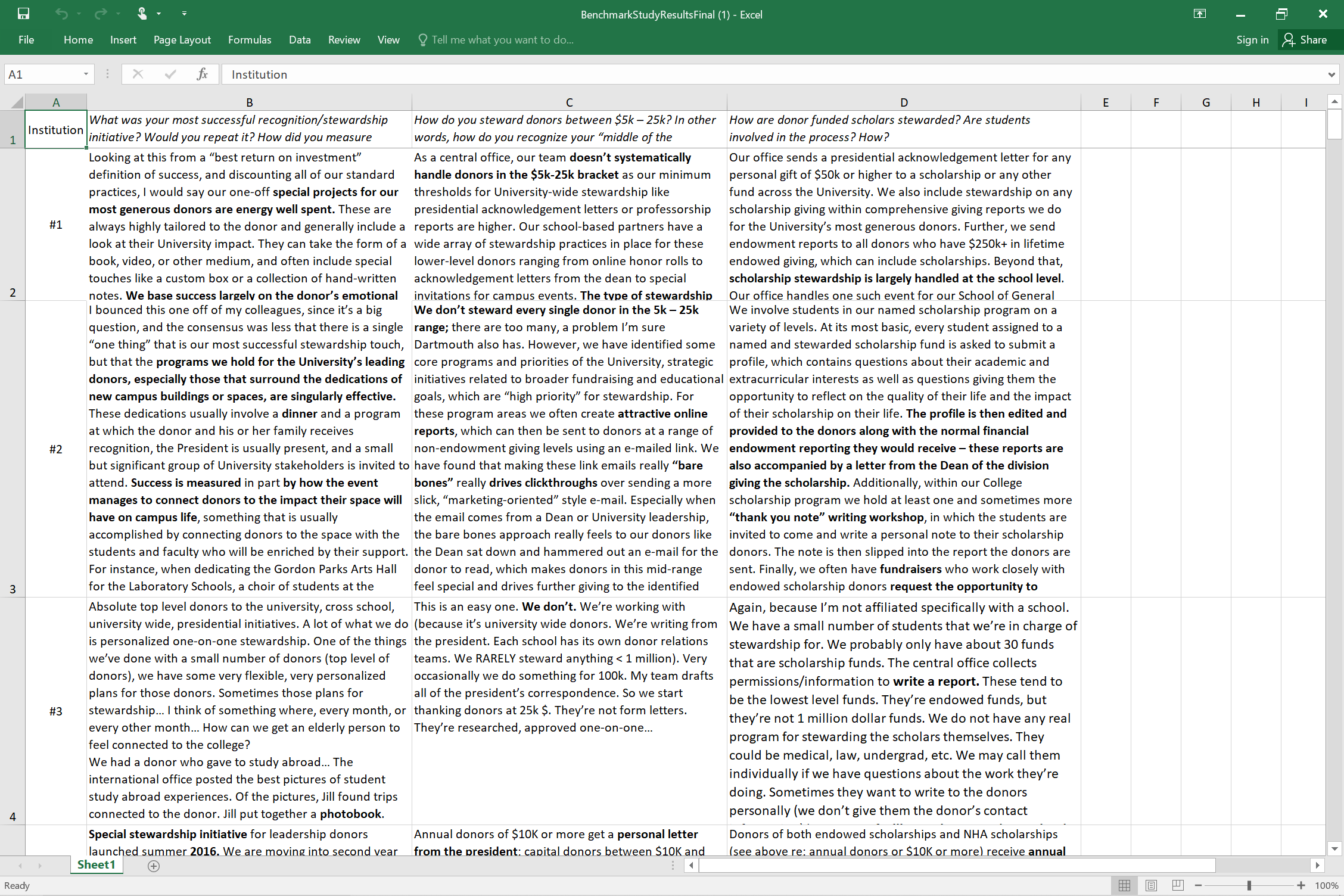Click the Enter checkmark beside formula bar
Screen dimensions: 1344x896
(170, 74)
